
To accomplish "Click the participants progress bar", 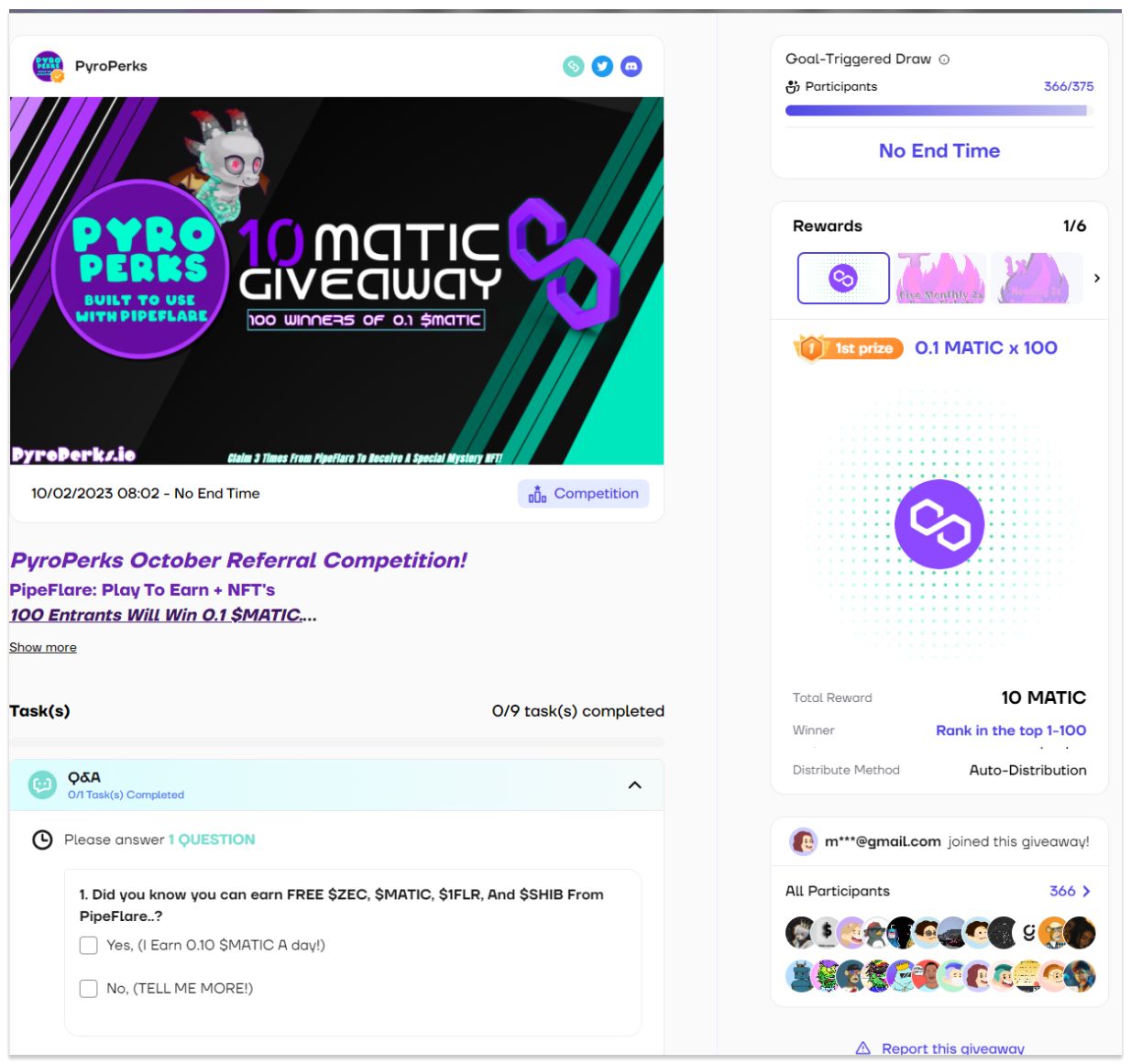I will 939,110.
